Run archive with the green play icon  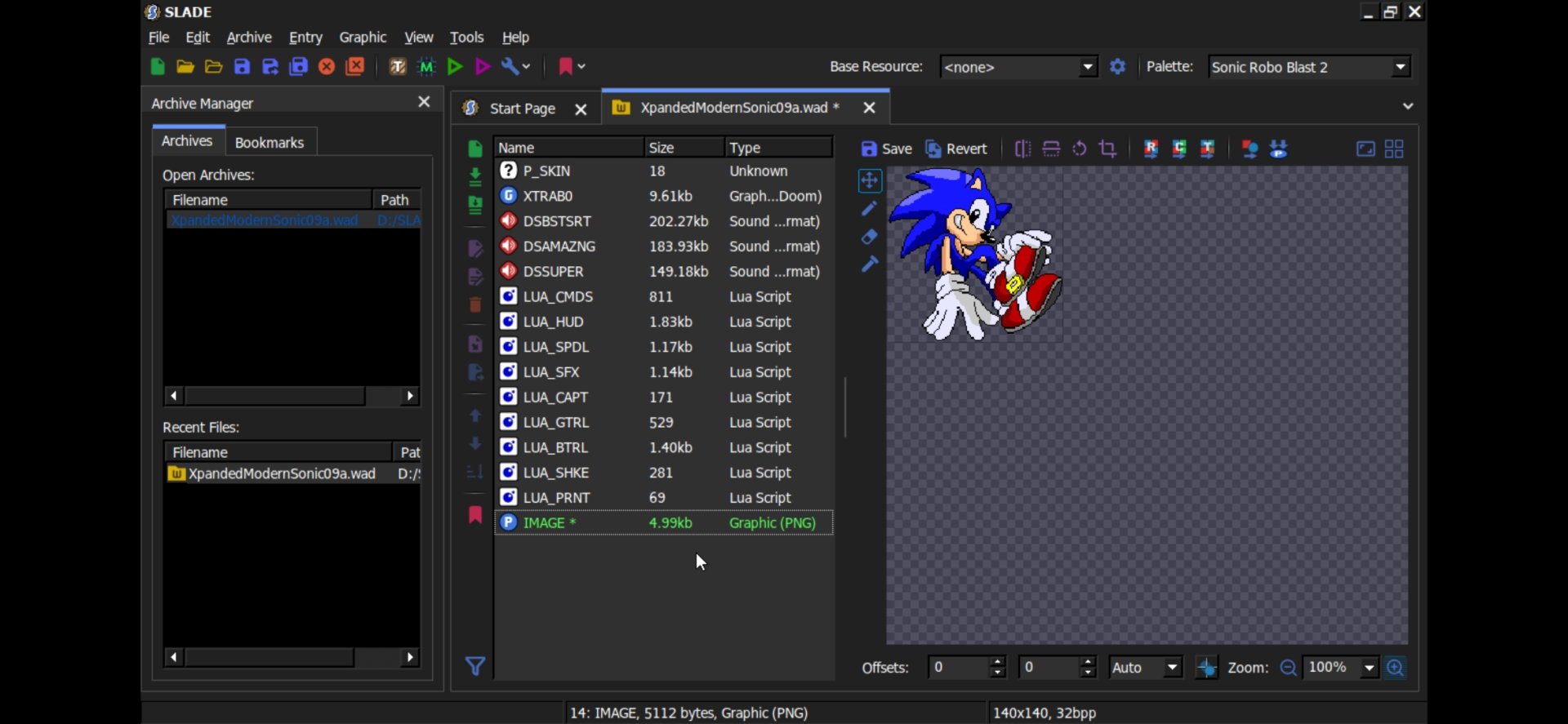click(455, 67)
